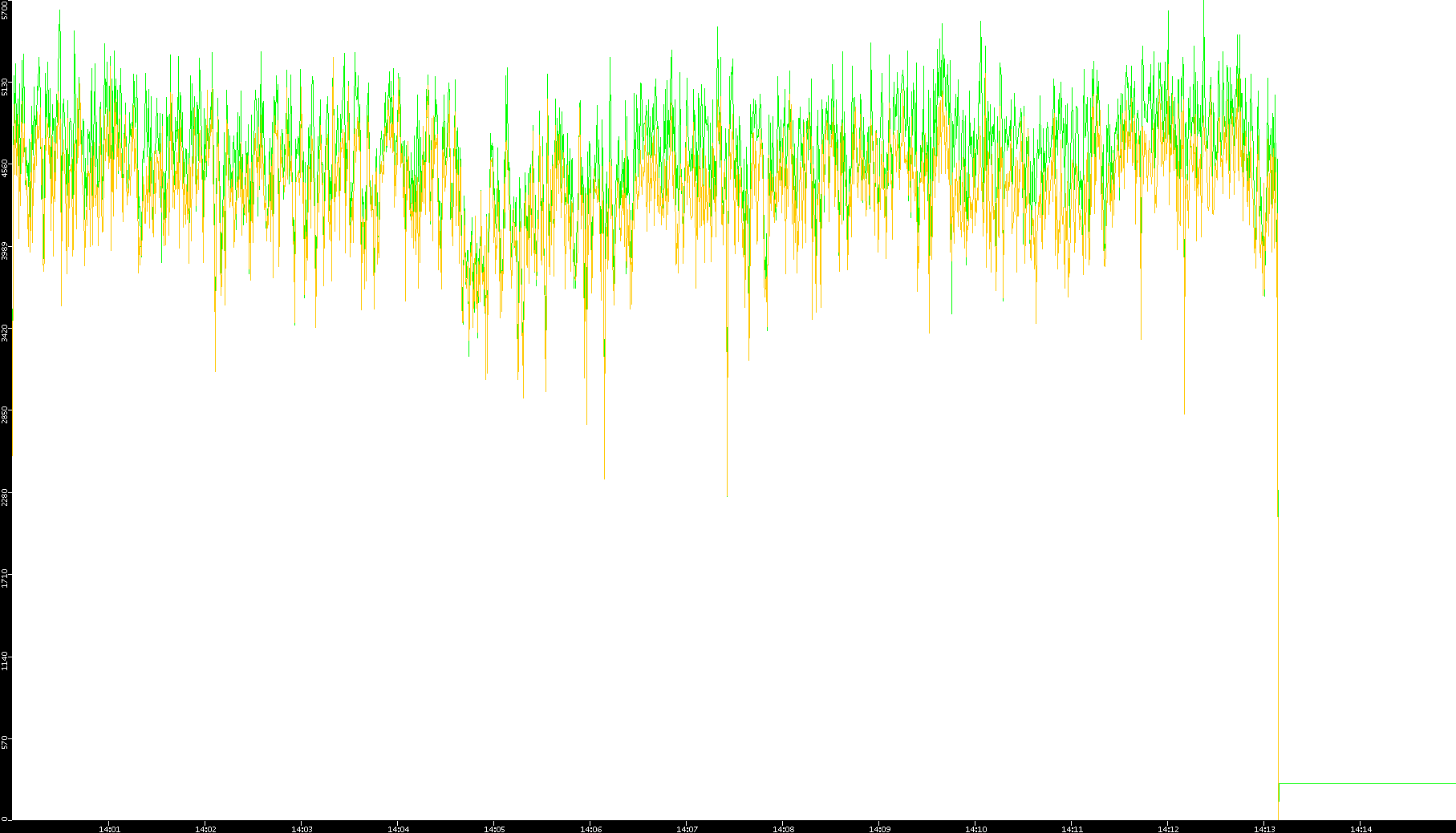Click the 2850 vertical axis label
This screenshot has height=833, width=1456.
click(5, 414)
